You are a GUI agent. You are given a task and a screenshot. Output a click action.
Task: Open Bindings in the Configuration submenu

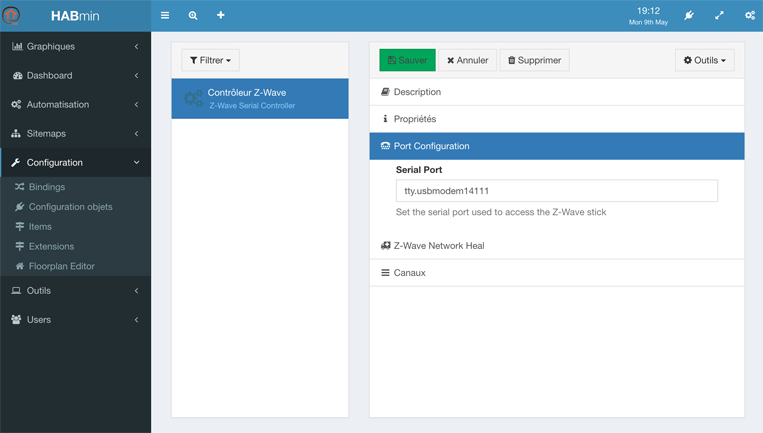coord(47,187)
